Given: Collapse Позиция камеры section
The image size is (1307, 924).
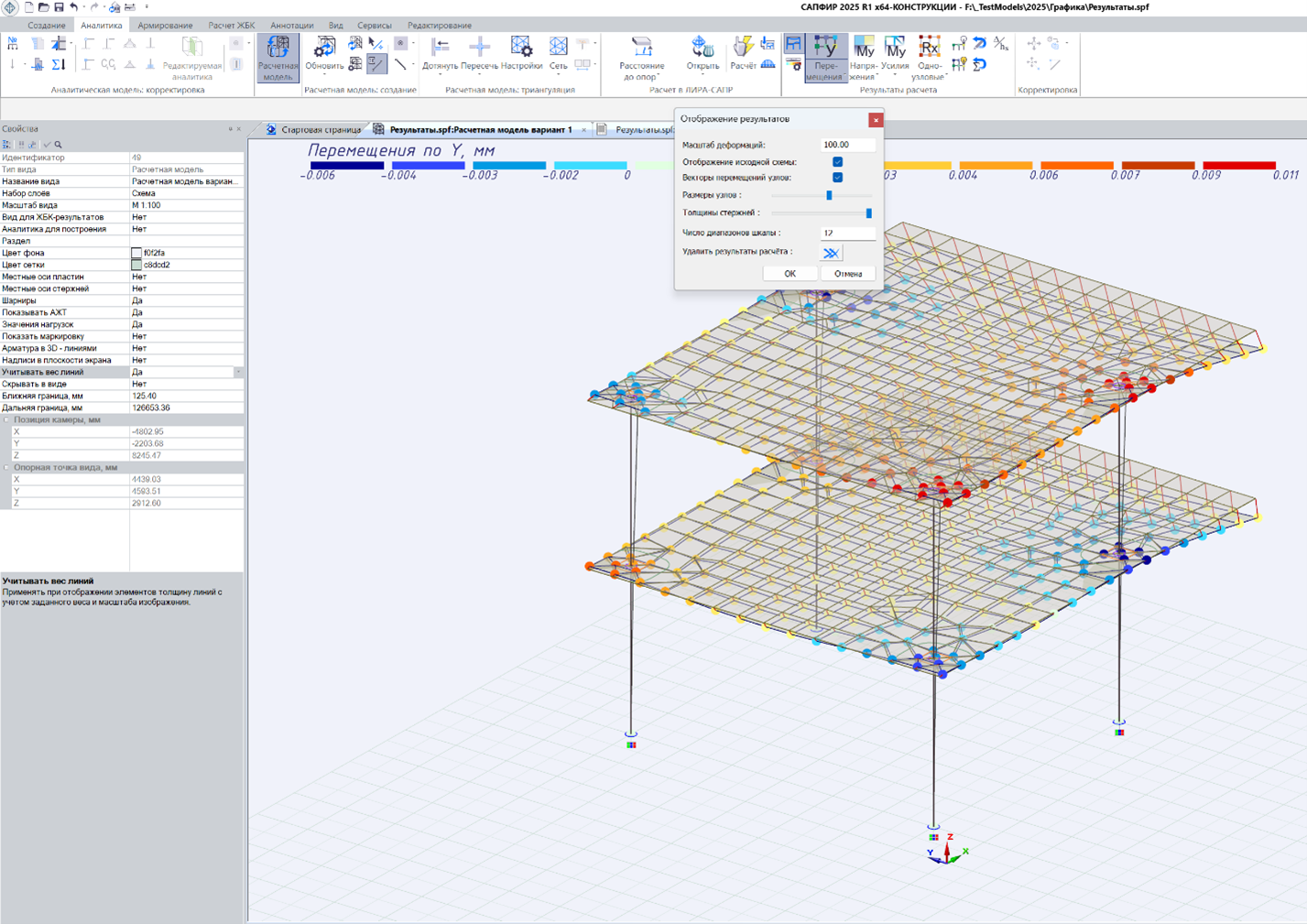Looking at the screenshot, I should (6, 420).
